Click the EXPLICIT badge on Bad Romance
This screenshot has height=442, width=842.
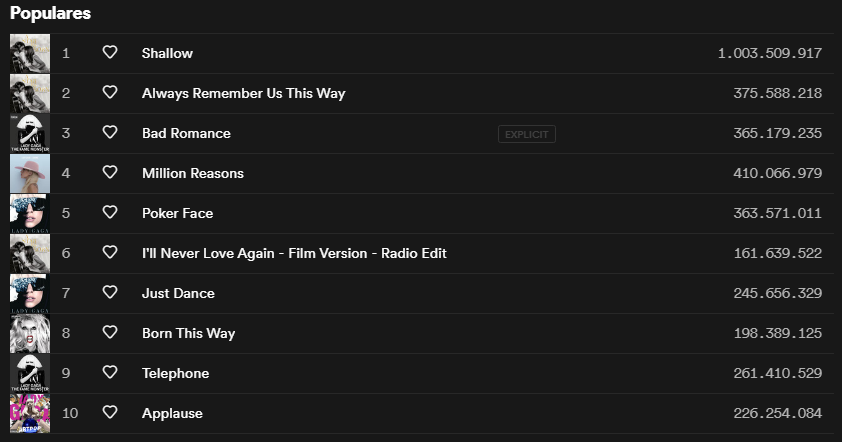coord(527,134)
